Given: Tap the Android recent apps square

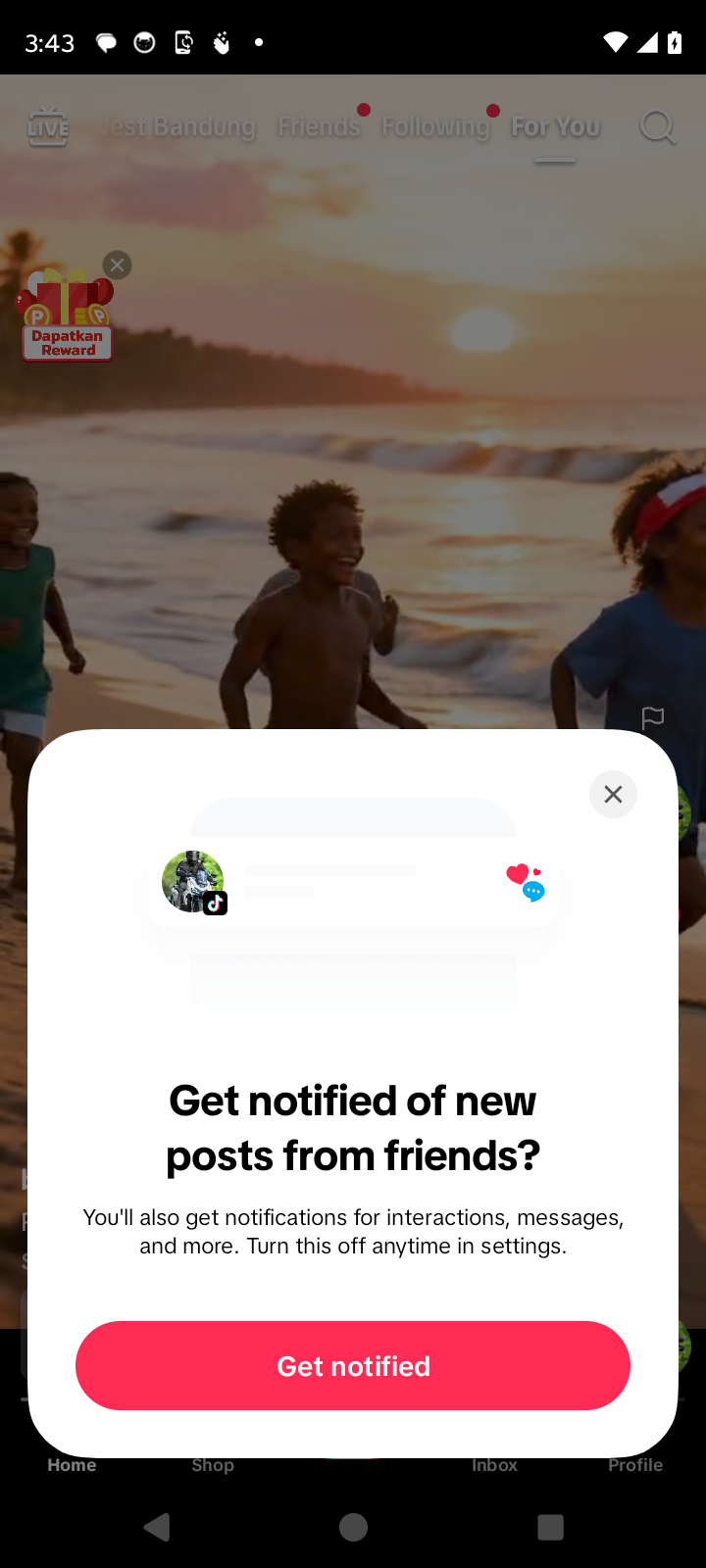Looking at the screenshot, I should tap(551, 1527).
